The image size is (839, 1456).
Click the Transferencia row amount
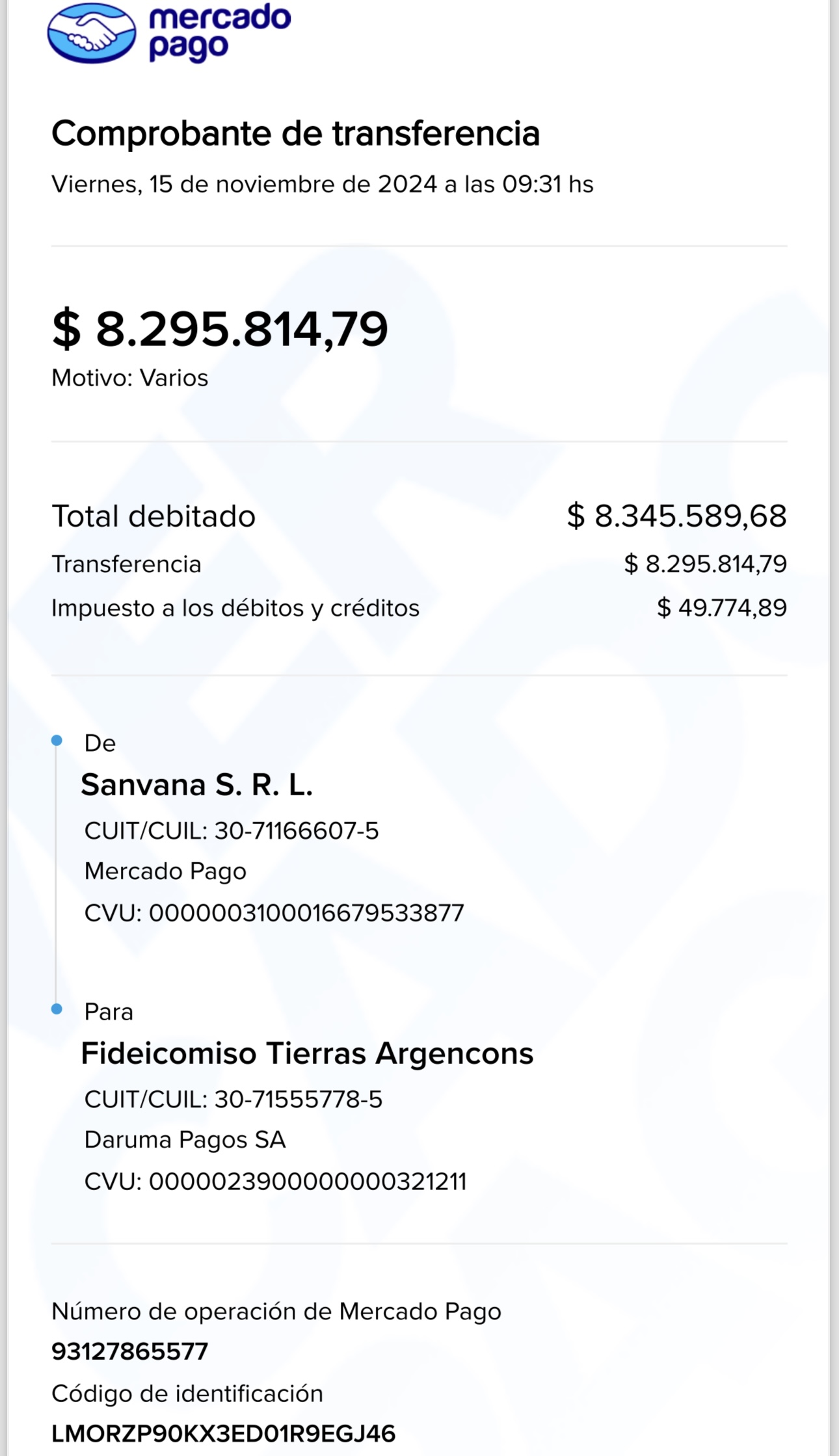point(705,564)
